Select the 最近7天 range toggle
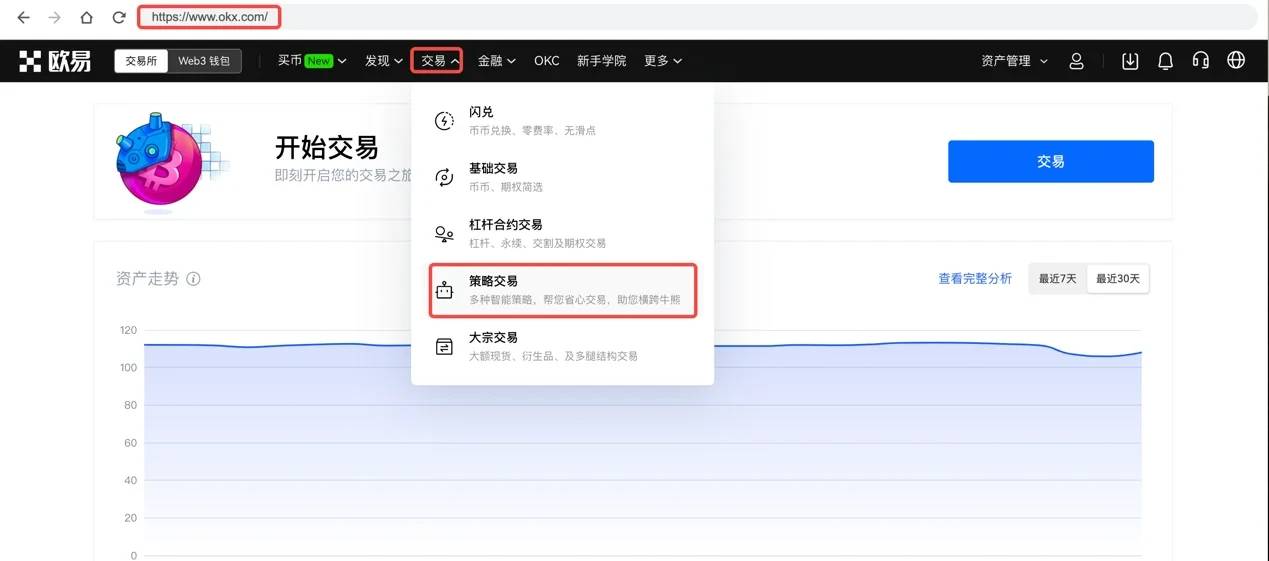This screenshot has height=561, width=1269. click(x=1058, y=279)
